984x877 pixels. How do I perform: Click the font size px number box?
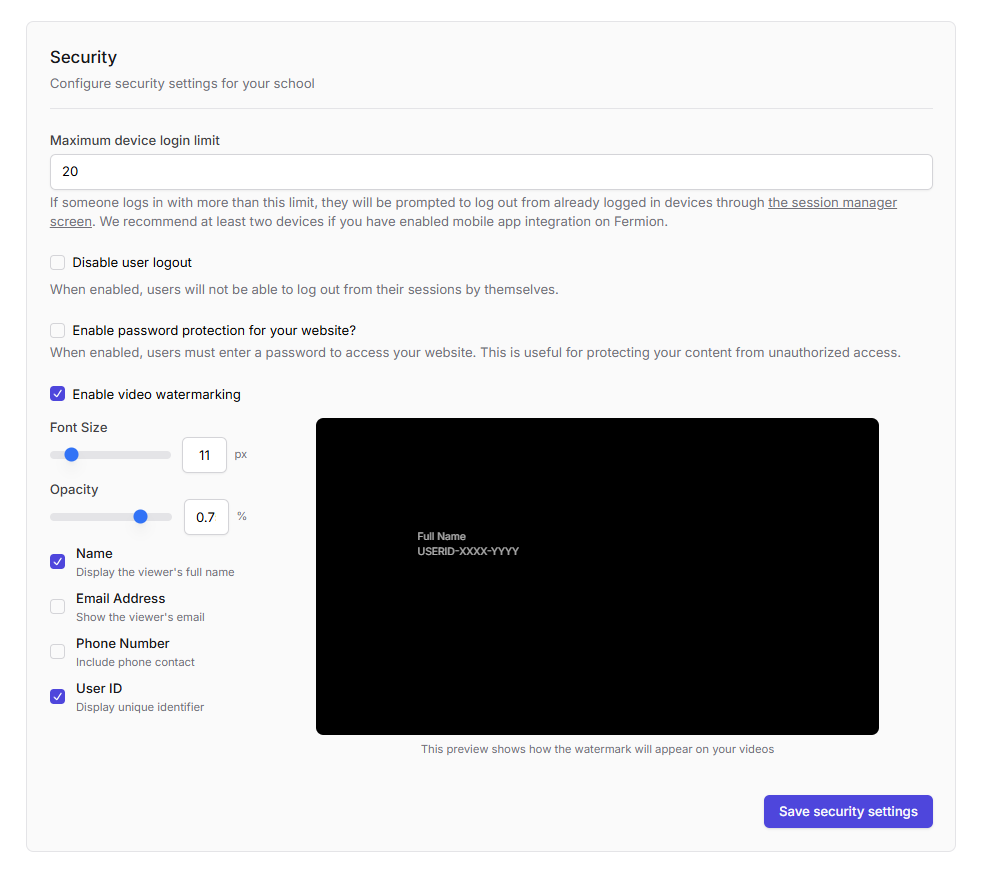pyautogui.click(x=204, y=455)
